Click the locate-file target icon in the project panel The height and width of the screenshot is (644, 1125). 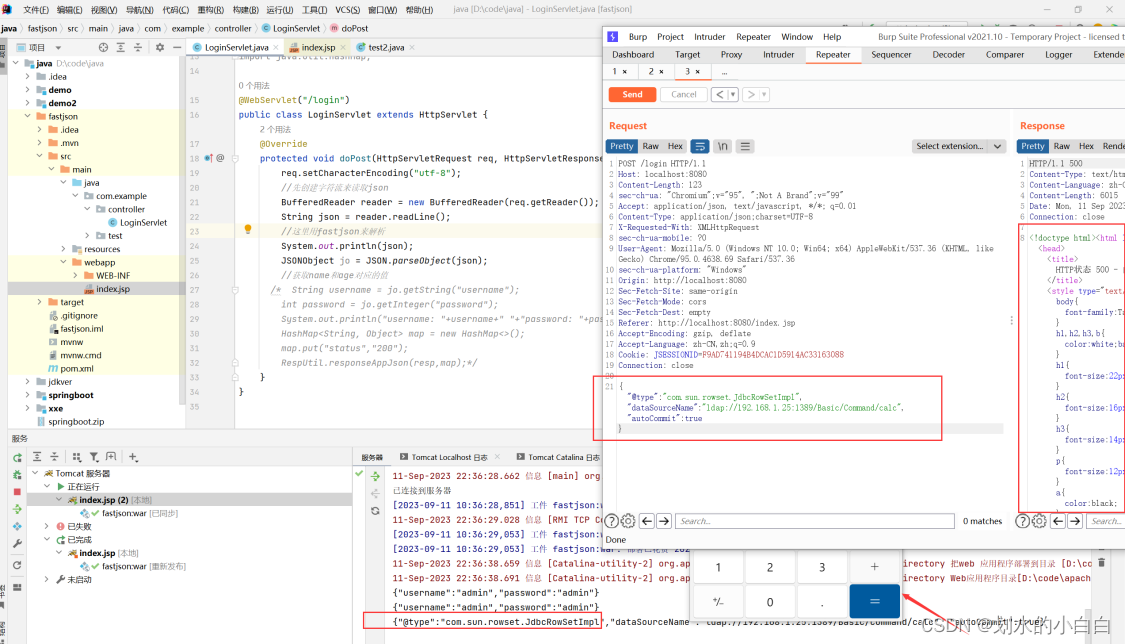pyautogui.click(x=103, y=47)
